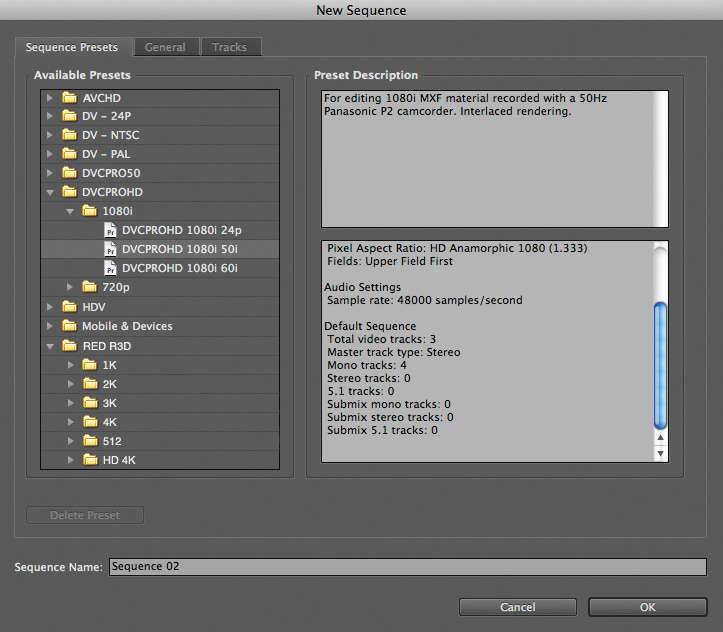Image resolution: width=723 pixels, height=632 pixels.
Task: Expand the DV – PAL presets folder
Action: pos(50,154)
